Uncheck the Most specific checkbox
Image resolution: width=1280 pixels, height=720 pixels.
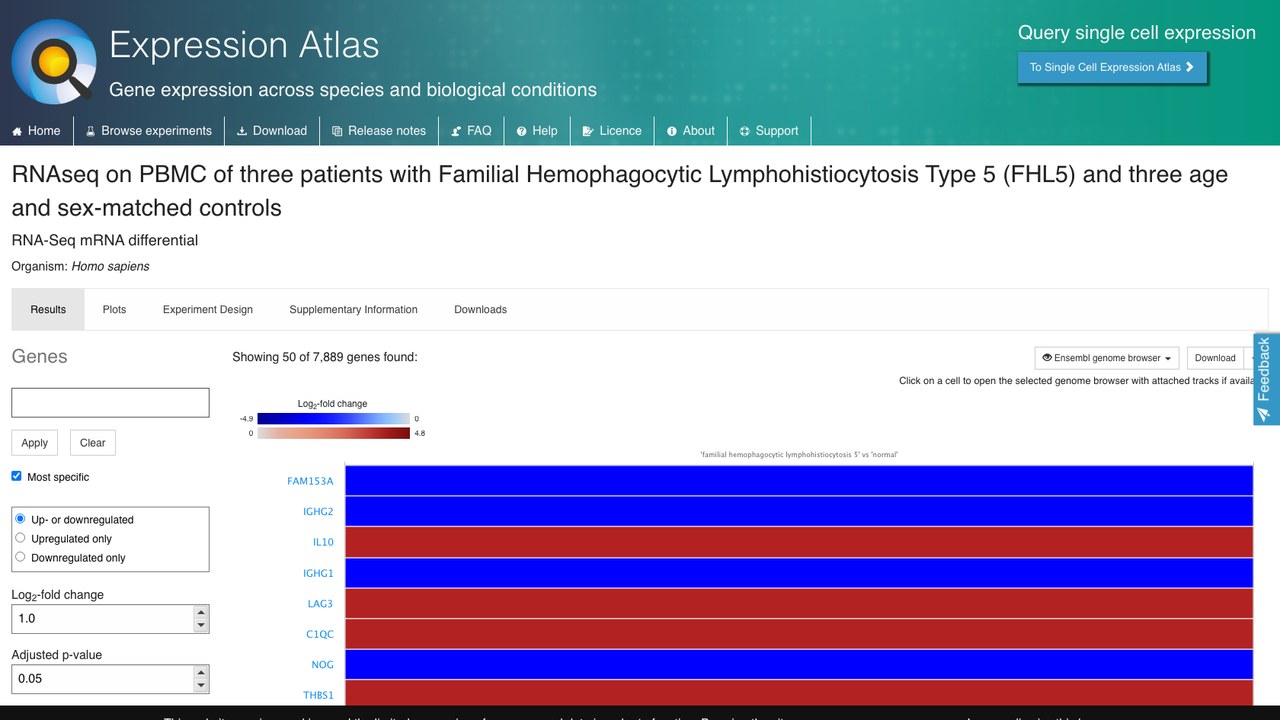tap(16, 476)
